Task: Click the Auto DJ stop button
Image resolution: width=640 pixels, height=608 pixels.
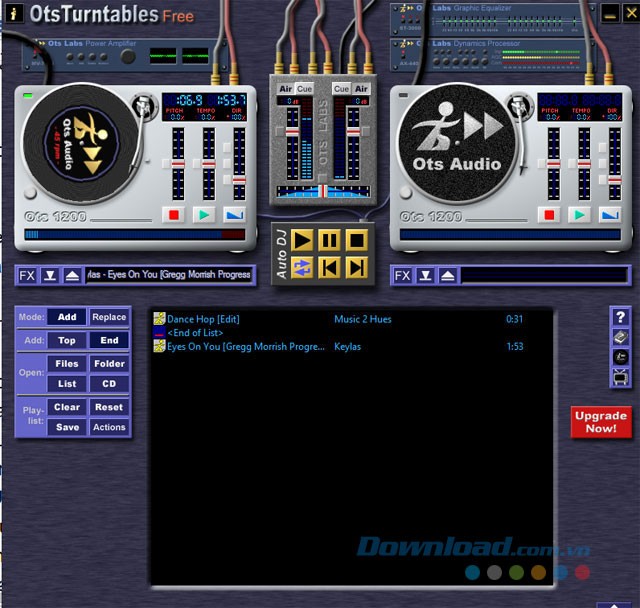Action: tap(355, 240)
